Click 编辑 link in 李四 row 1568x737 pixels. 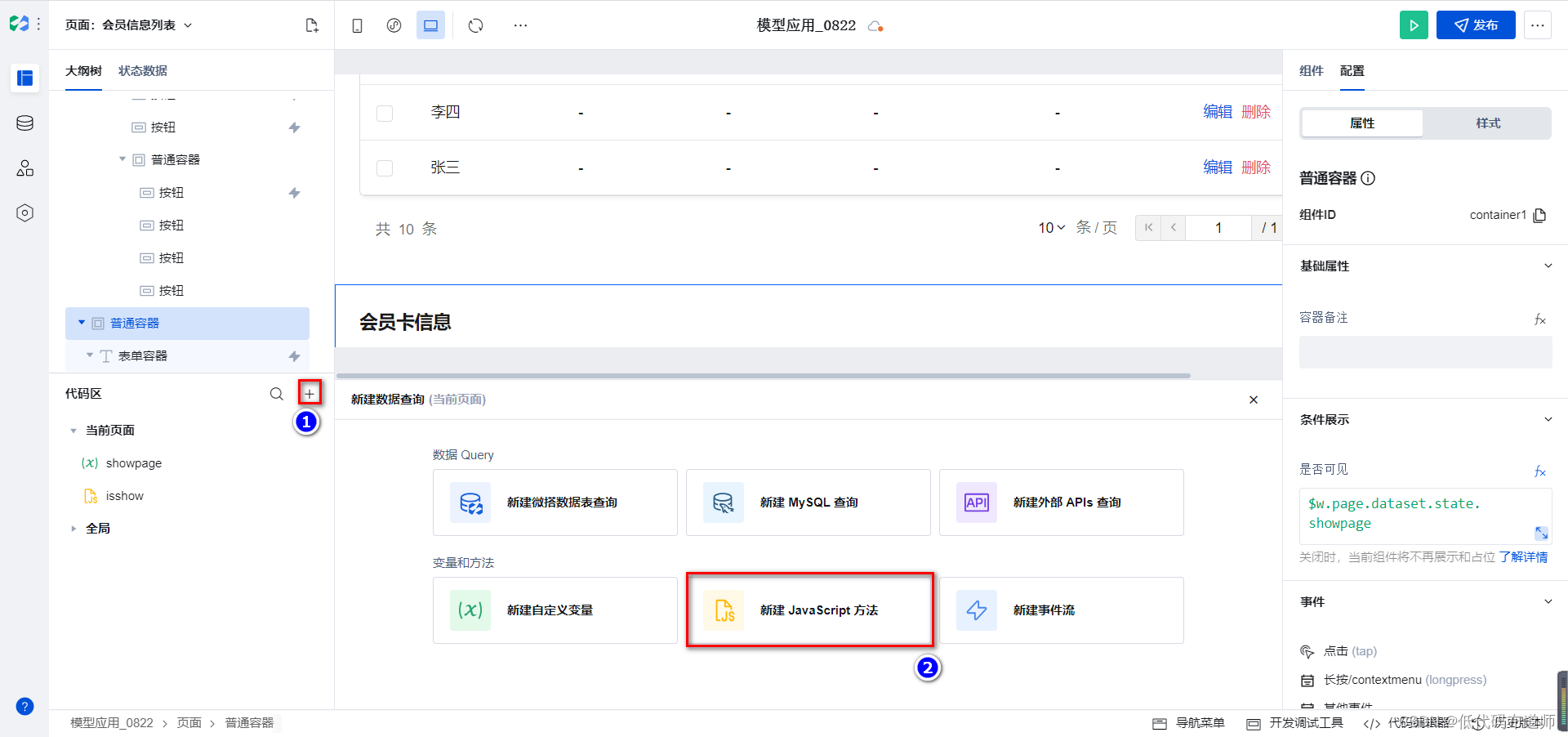coord(1218,112)
